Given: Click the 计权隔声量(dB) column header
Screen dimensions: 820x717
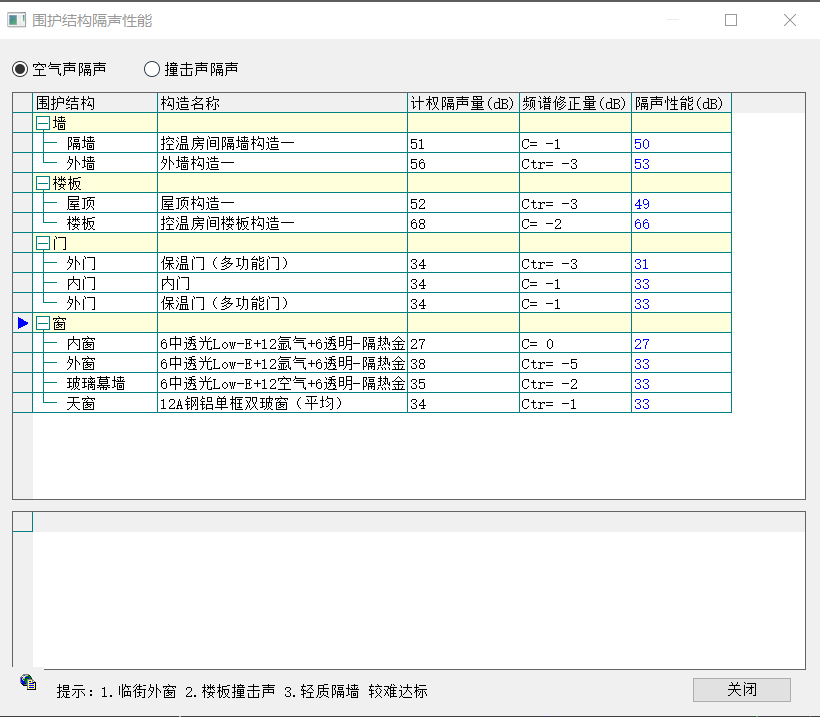Looking at the screenshot, I should pyautogui.click(x=462, y=103).
